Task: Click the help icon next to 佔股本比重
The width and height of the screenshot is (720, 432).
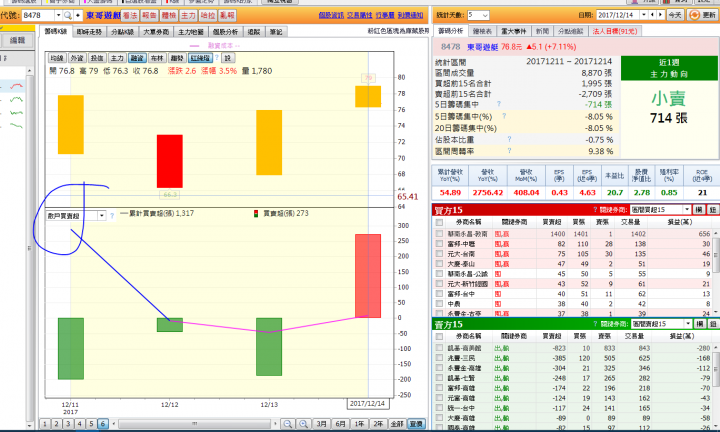Action: (x=509, y=139)
